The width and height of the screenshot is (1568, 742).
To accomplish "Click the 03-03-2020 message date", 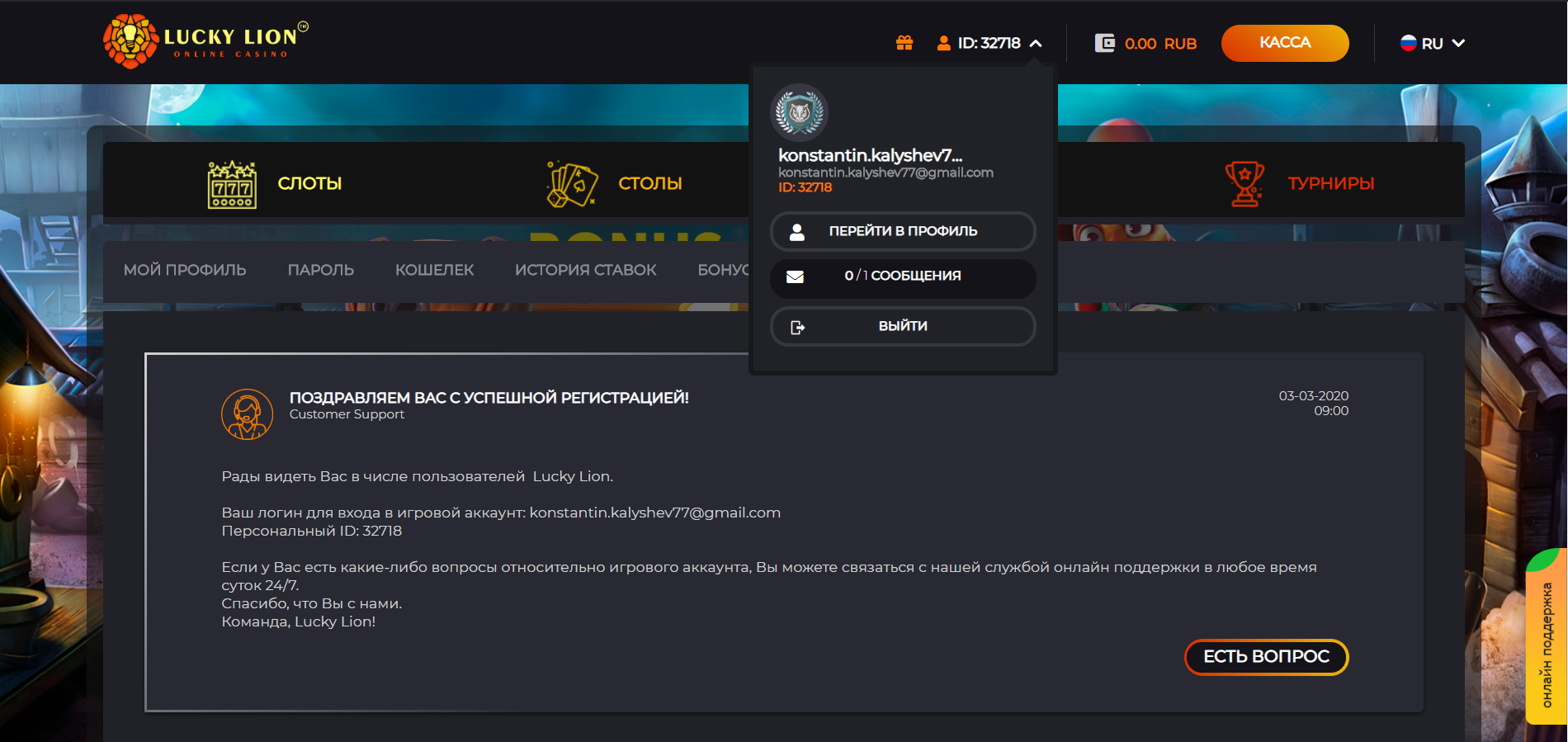I will pos(1314,396).
